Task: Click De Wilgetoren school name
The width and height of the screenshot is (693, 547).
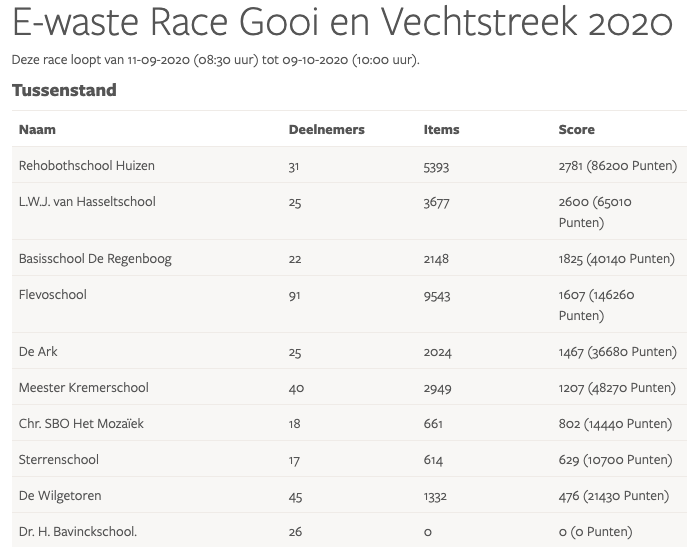Action: pos(60,495)
